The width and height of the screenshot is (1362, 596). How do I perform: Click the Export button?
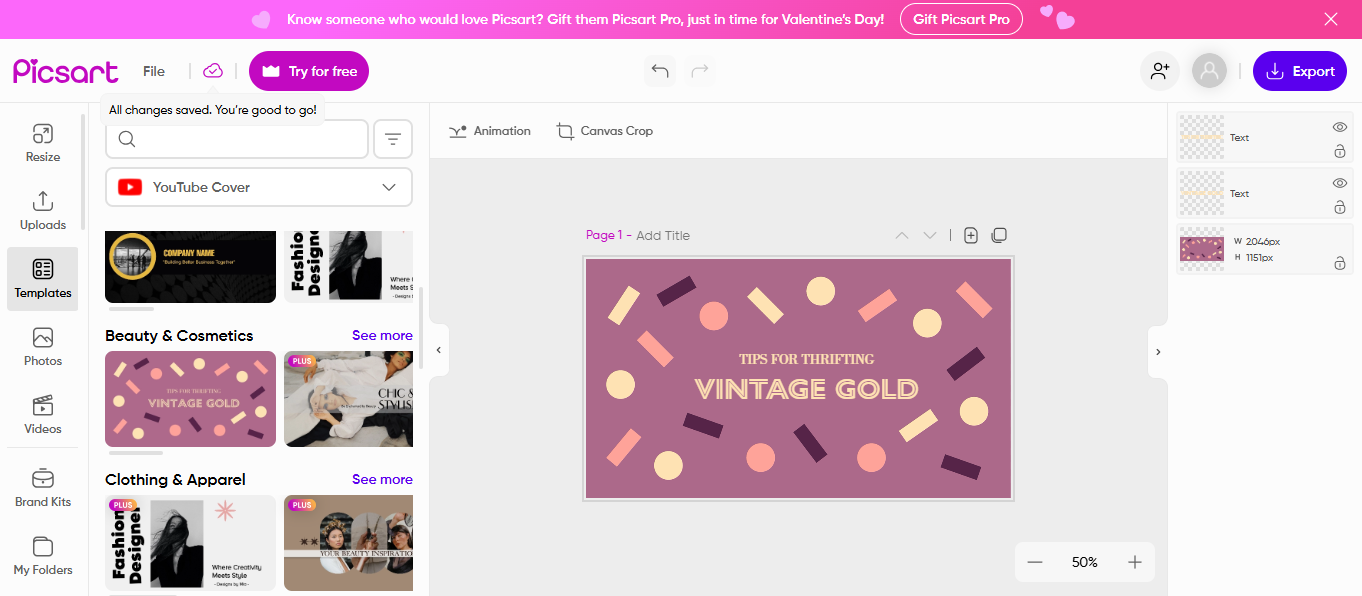[1300, 71]
